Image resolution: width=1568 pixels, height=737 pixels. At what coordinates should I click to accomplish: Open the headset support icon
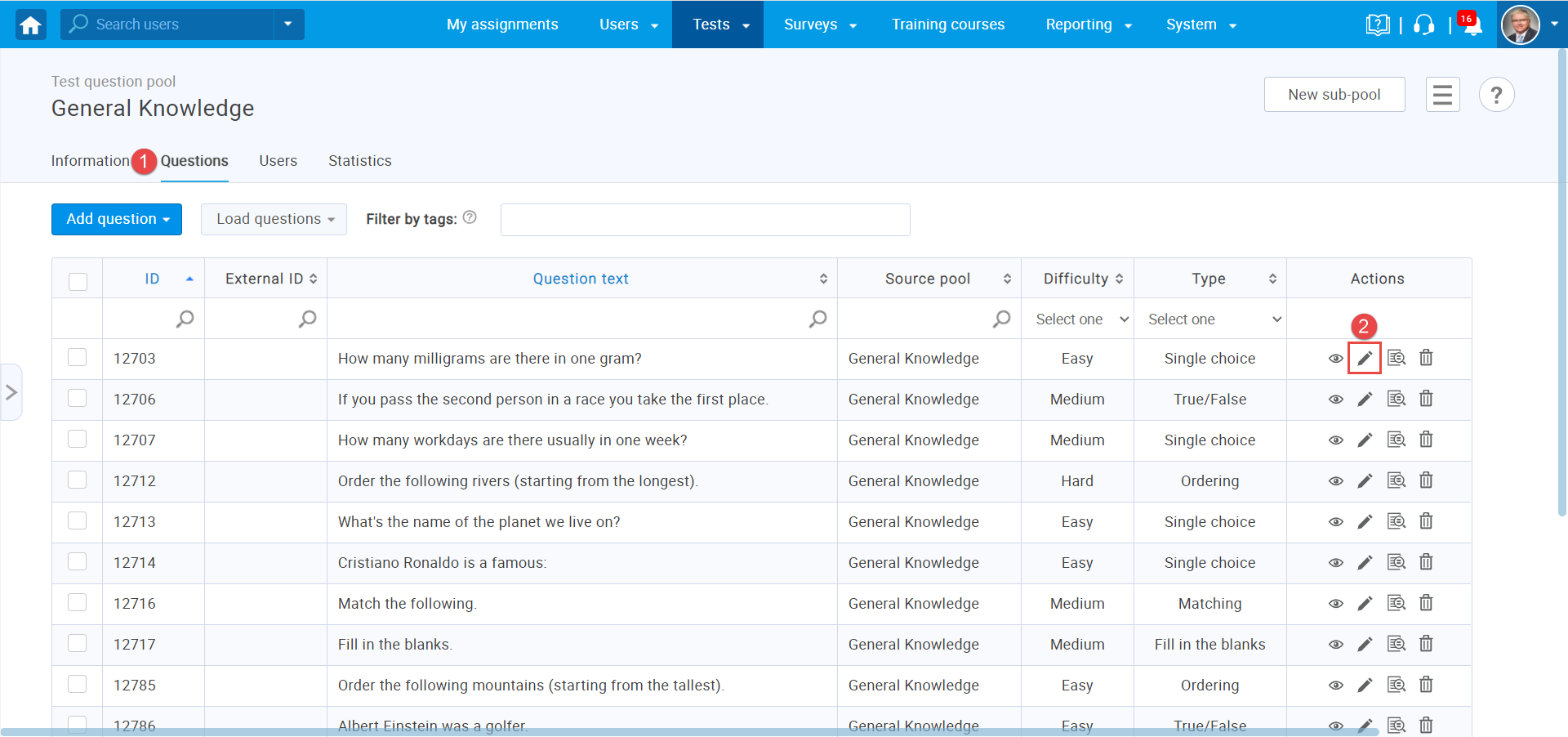(1423, 25)
